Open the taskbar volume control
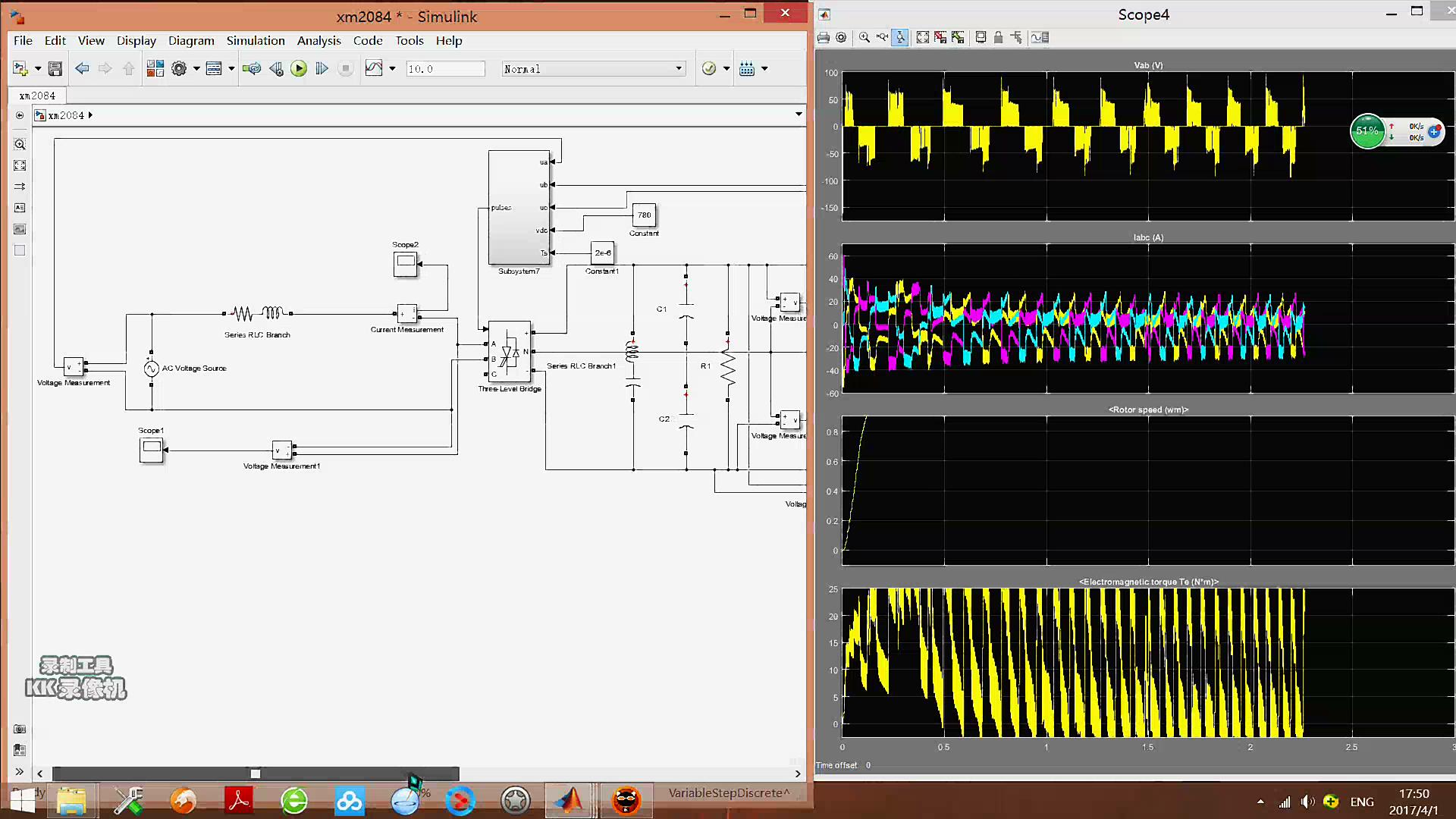Screen dimensions: 1456x819 (1307, 802)
